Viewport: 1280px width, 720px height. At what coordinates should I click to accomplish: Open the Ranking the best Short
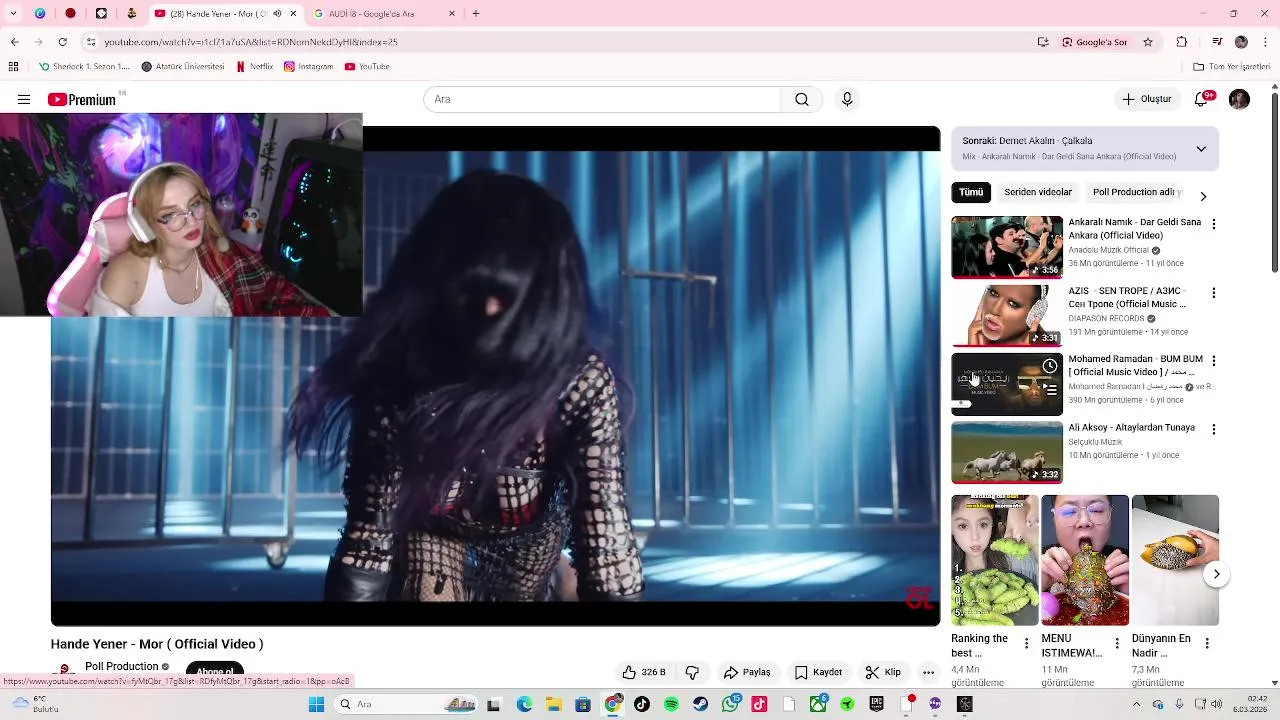pos(994,560)
